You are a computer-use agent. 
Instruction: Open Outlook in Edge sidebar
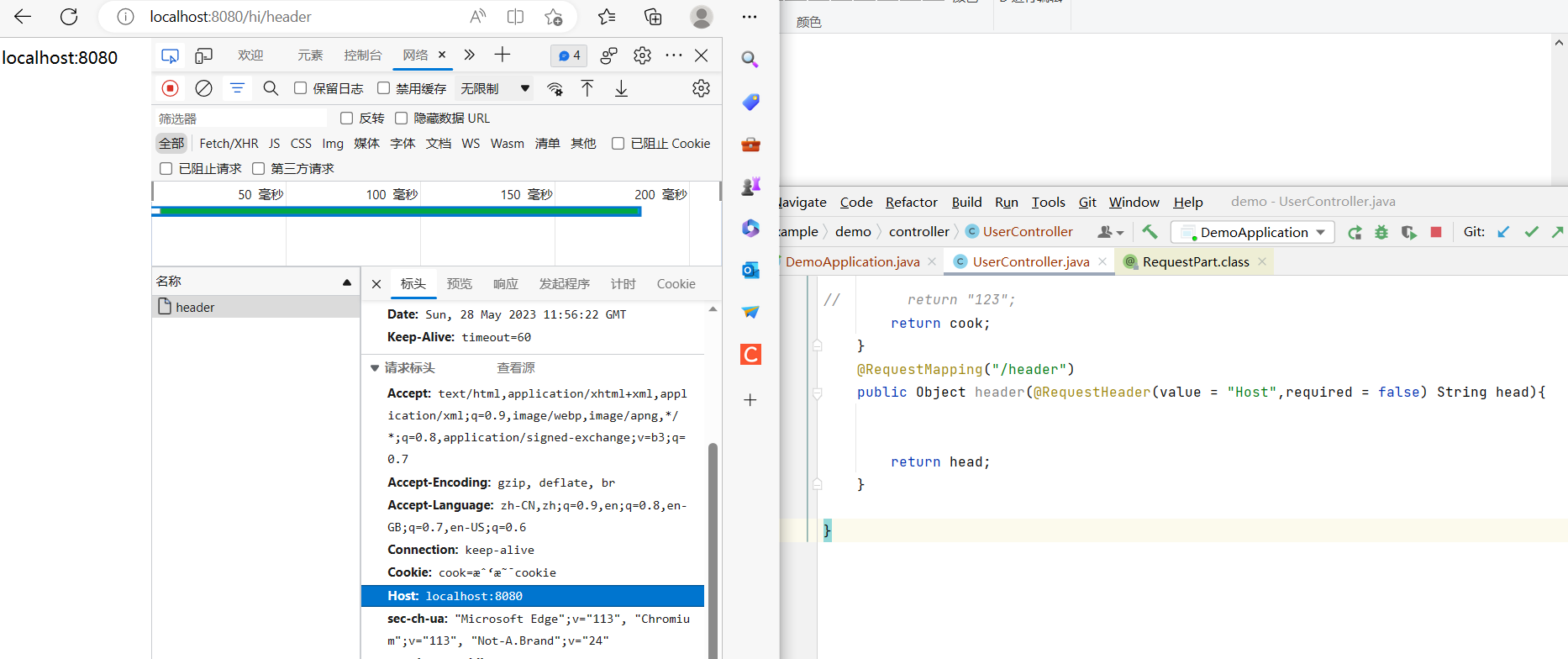tap(750, 270)
